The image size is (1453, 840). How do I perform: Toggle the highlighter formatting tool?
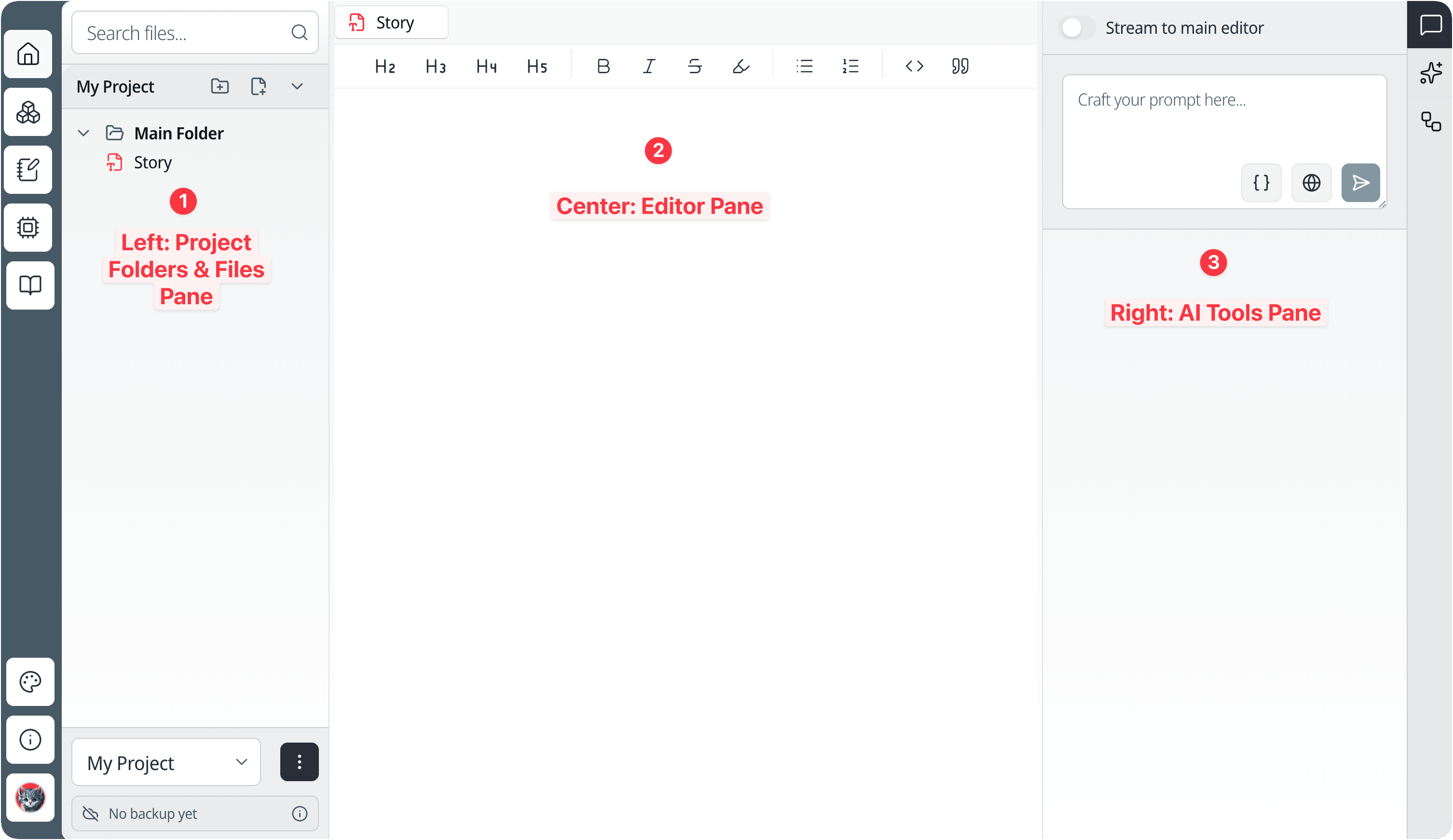(741, 66)
